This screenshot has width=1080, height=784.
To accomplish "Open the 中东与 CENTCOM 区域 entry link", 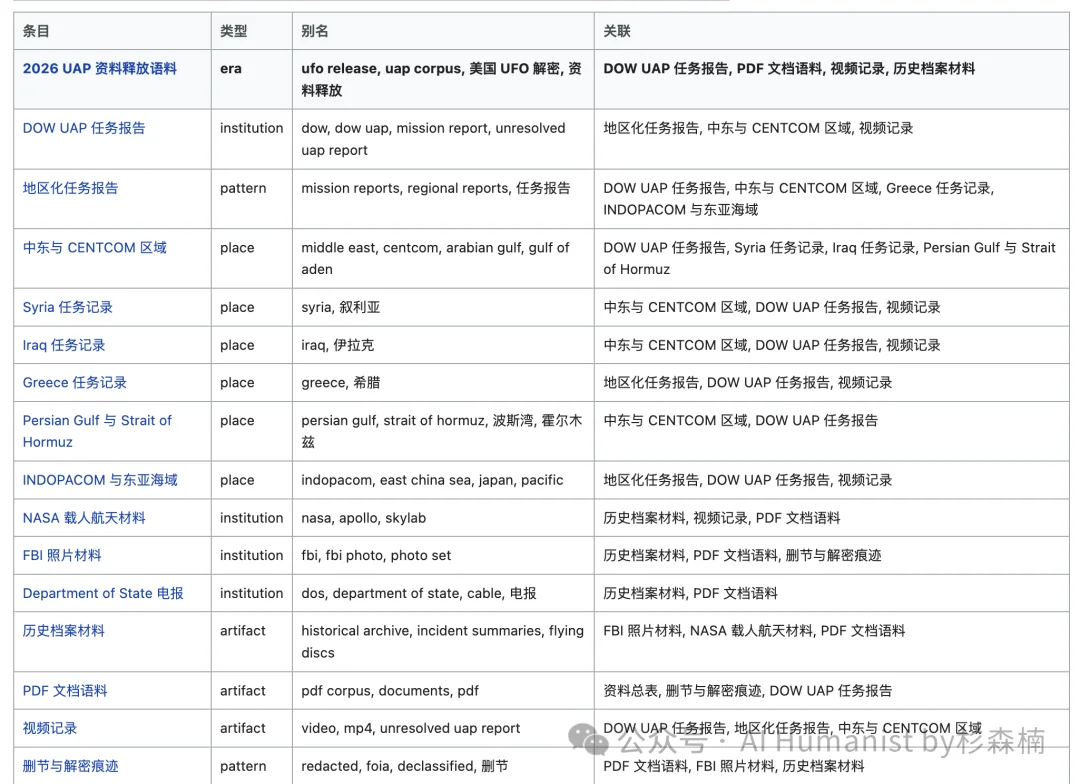I will tap(95, 247).
